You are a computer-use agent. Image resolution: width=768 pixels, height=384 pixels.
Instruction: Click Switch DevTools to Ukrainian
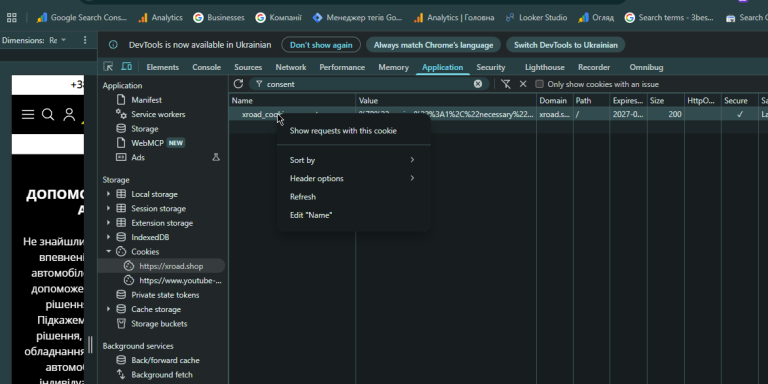pos(566,45)
